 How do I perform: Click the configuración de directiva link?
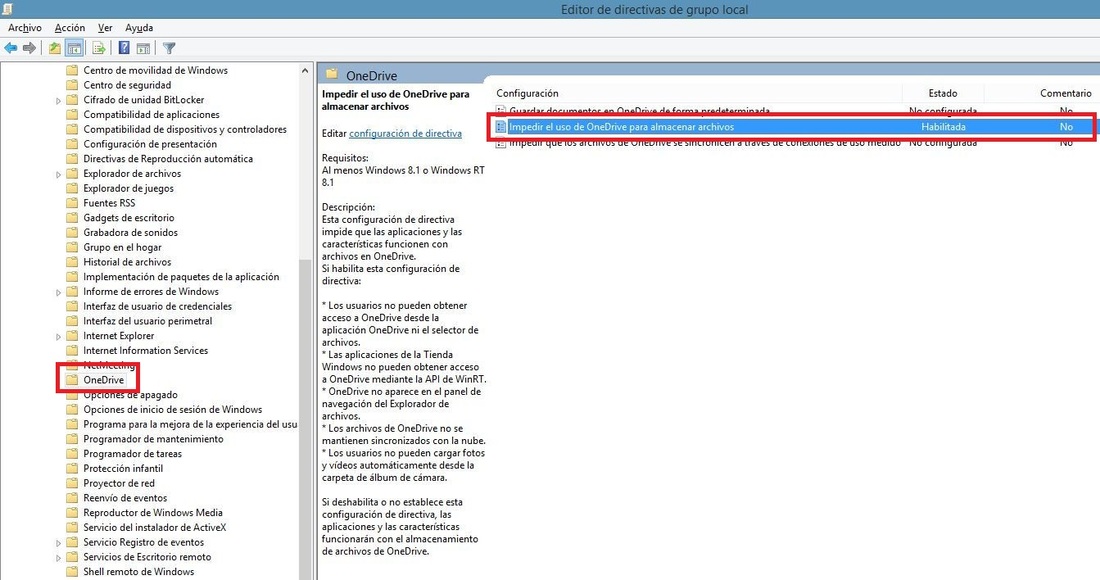coord(405,133)
